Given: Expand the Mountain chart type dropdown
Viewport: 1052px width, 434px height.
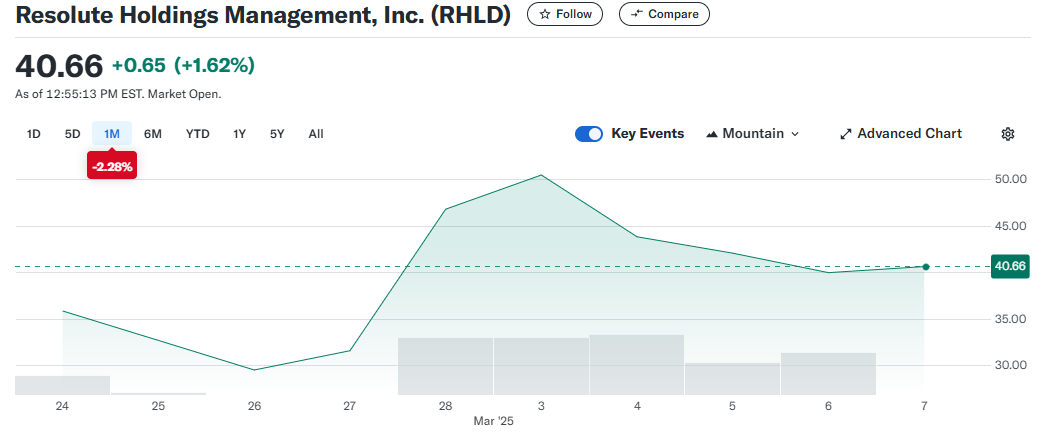Looking at the screenshot, I should coord(753,134).
